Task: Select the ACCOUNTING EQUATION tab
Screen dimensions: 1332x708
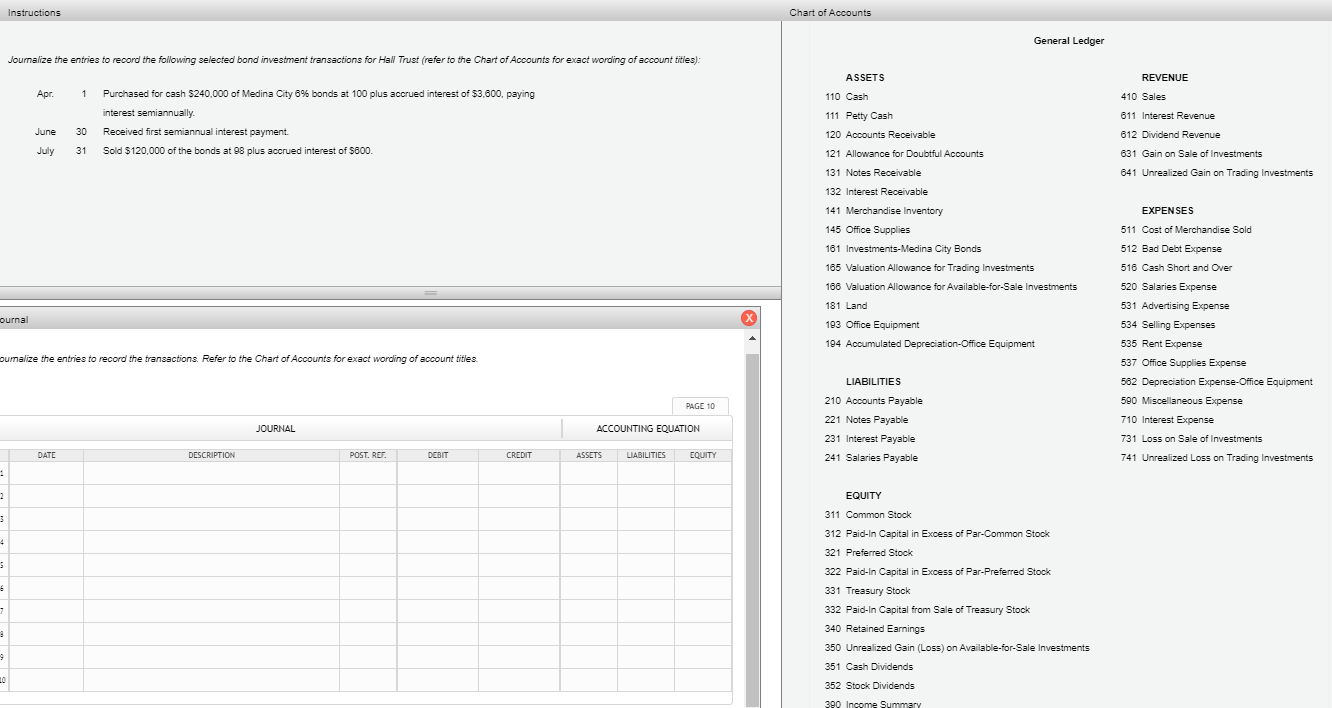Action: click(648, 428)
